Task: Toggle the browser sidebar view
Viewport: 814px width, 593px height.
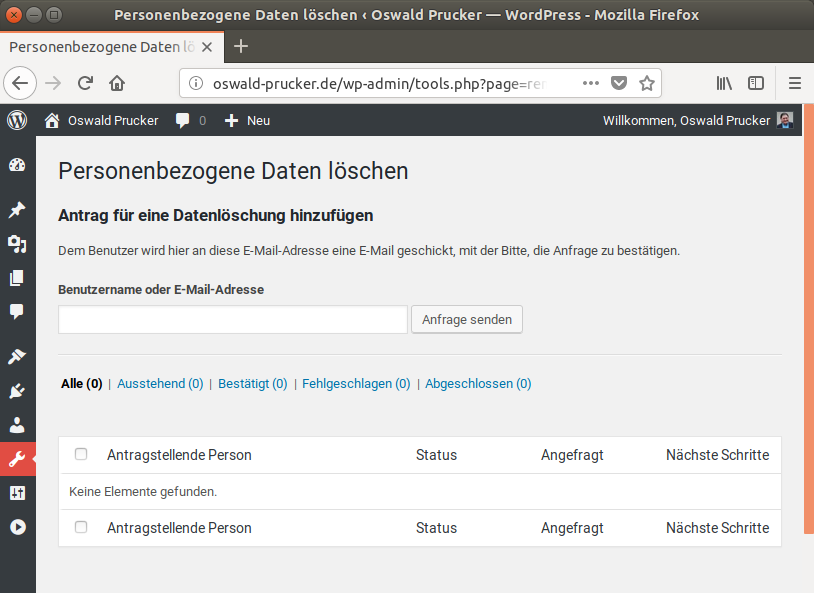Action: [756, 83]
